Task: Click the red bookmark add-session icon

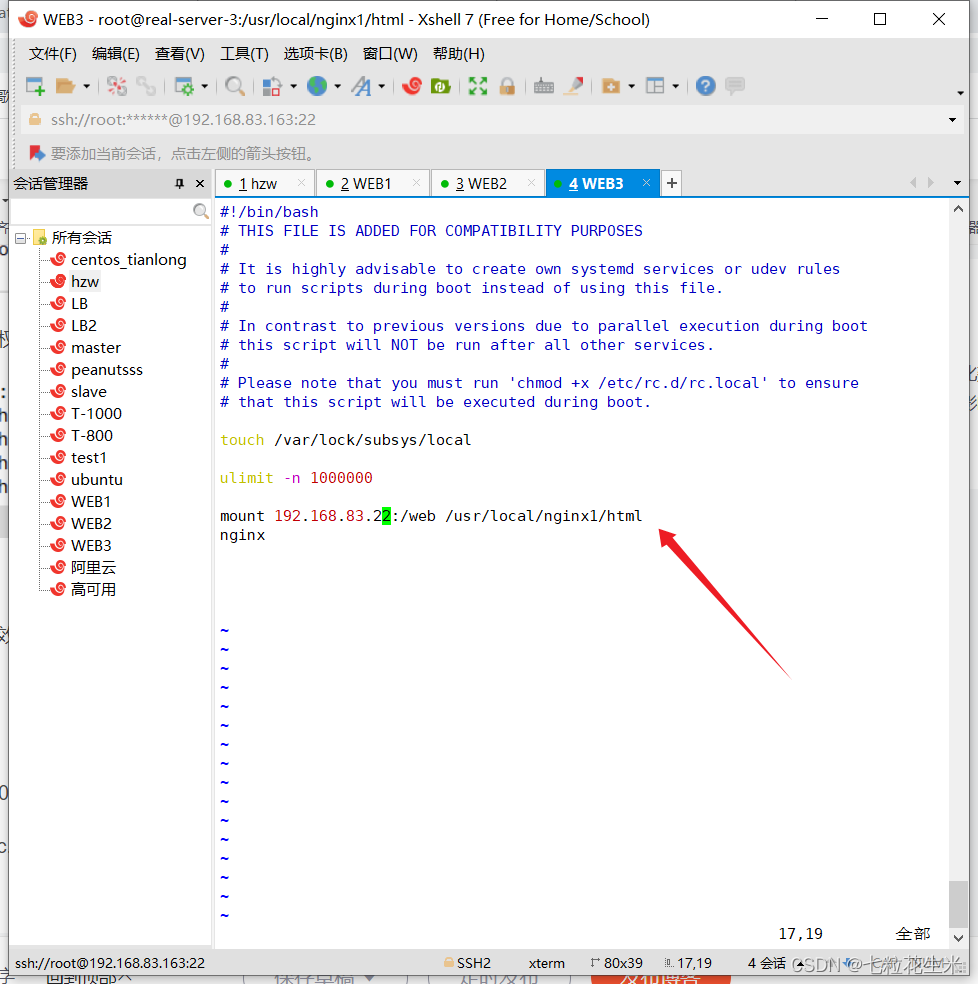Action: [x=37, y=153]
